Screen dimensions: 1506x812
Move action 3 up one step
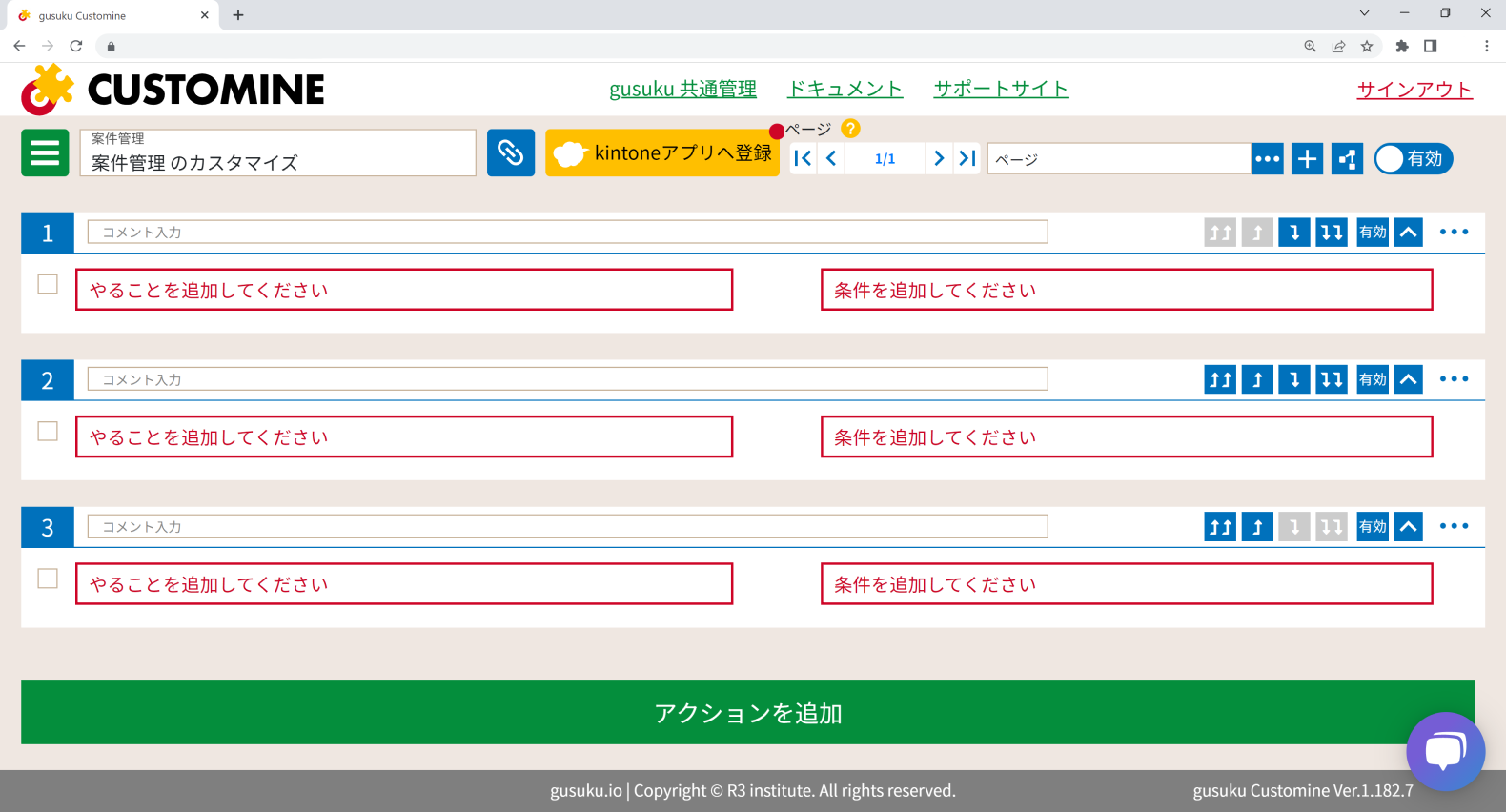[x=1257, y=526]
